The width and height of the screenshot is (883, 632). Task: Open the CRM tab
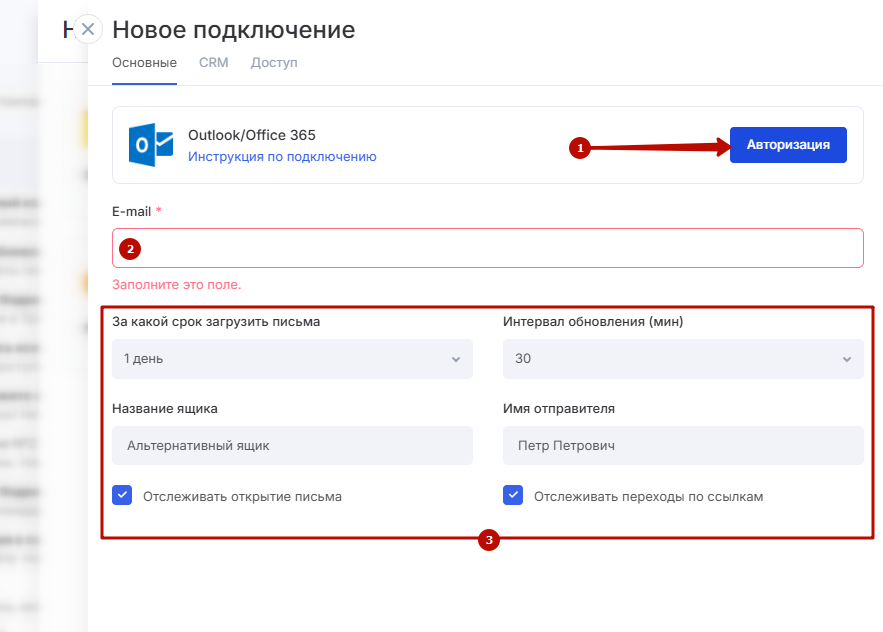[213, 63]
